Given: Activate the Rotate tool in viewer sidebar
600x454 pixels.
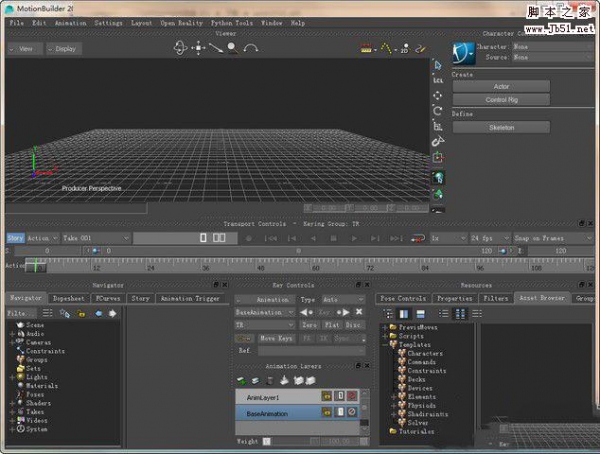Looking at the screenshot, I should tap(438, 111).
